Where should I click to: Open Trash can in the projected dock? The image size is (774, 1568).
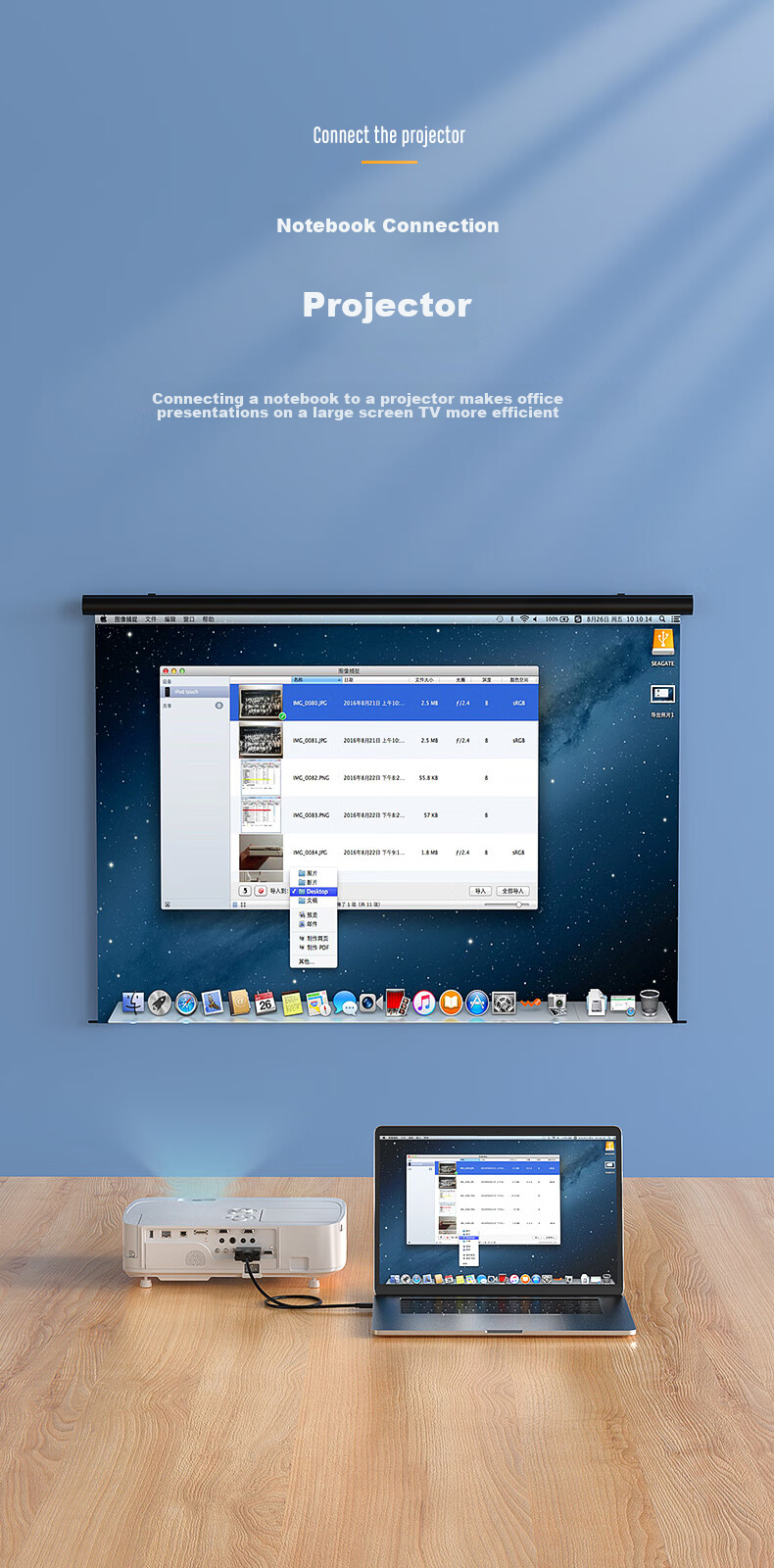click(x=650, y=1003)
